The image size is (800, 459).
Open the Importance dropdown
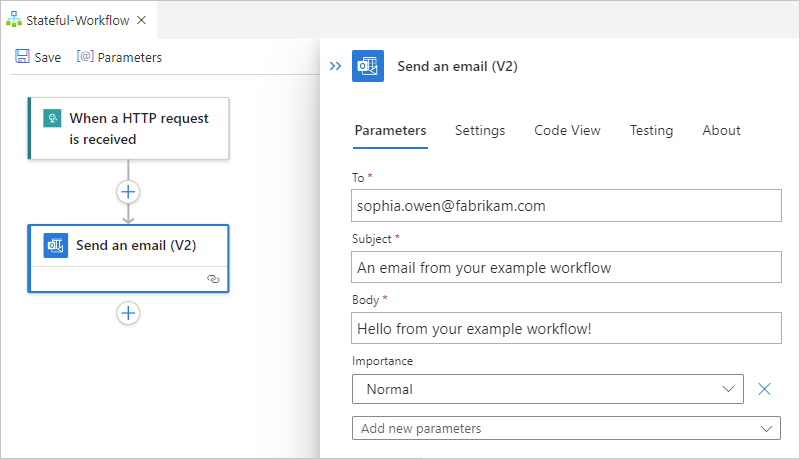(x=547, y=389)
